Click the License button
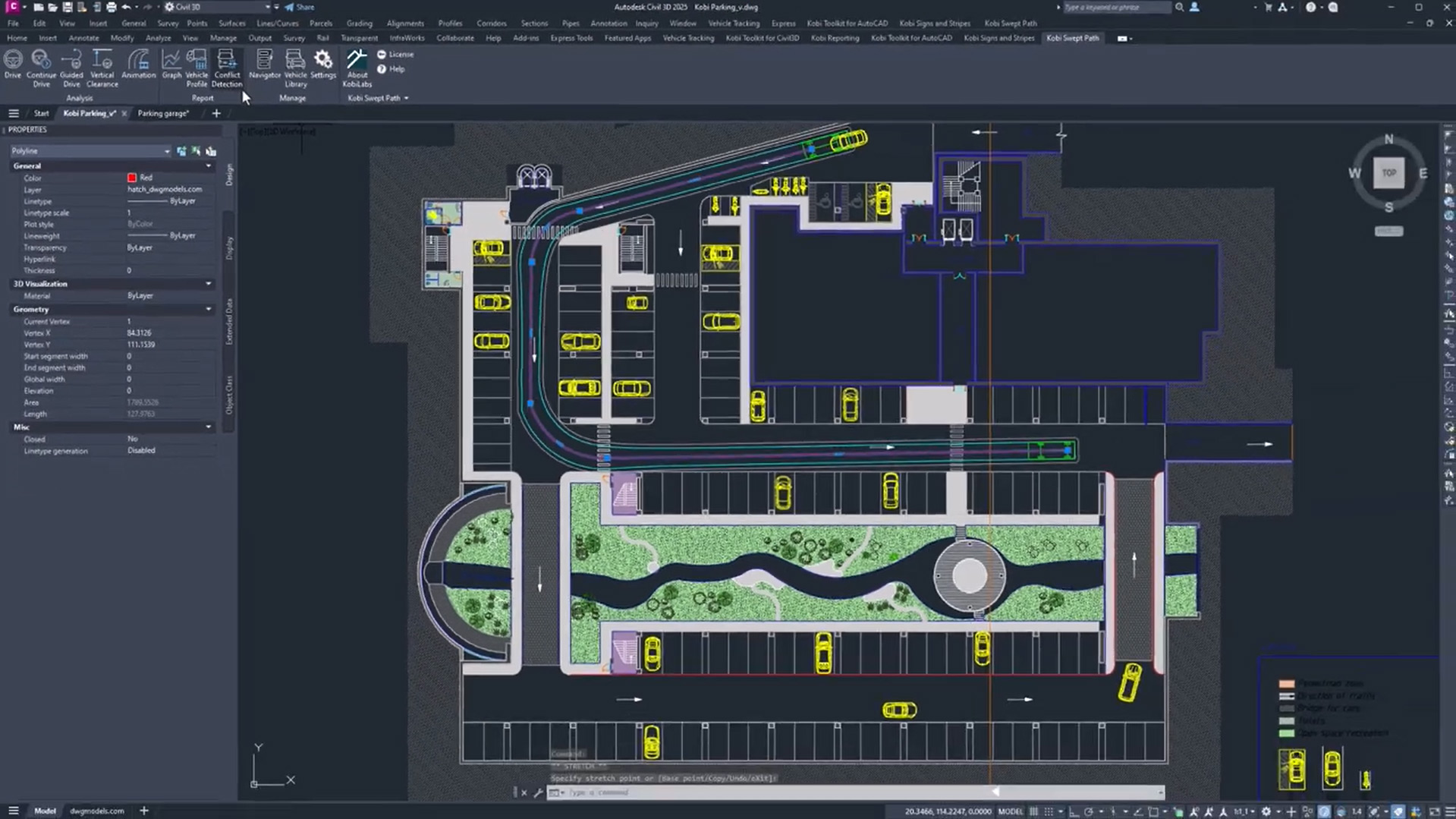Viewport: 1456px width, 819px height. click(395, 55)
